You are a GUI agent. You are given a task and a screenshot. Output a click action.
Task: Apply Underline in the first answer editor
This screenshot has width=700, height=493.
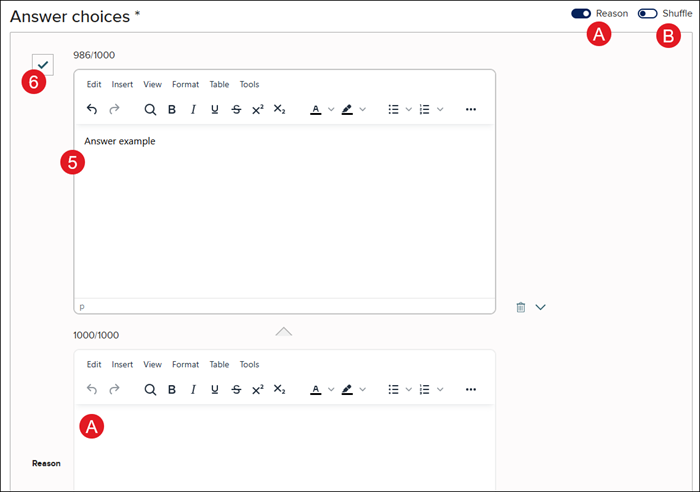click(214, 109)
